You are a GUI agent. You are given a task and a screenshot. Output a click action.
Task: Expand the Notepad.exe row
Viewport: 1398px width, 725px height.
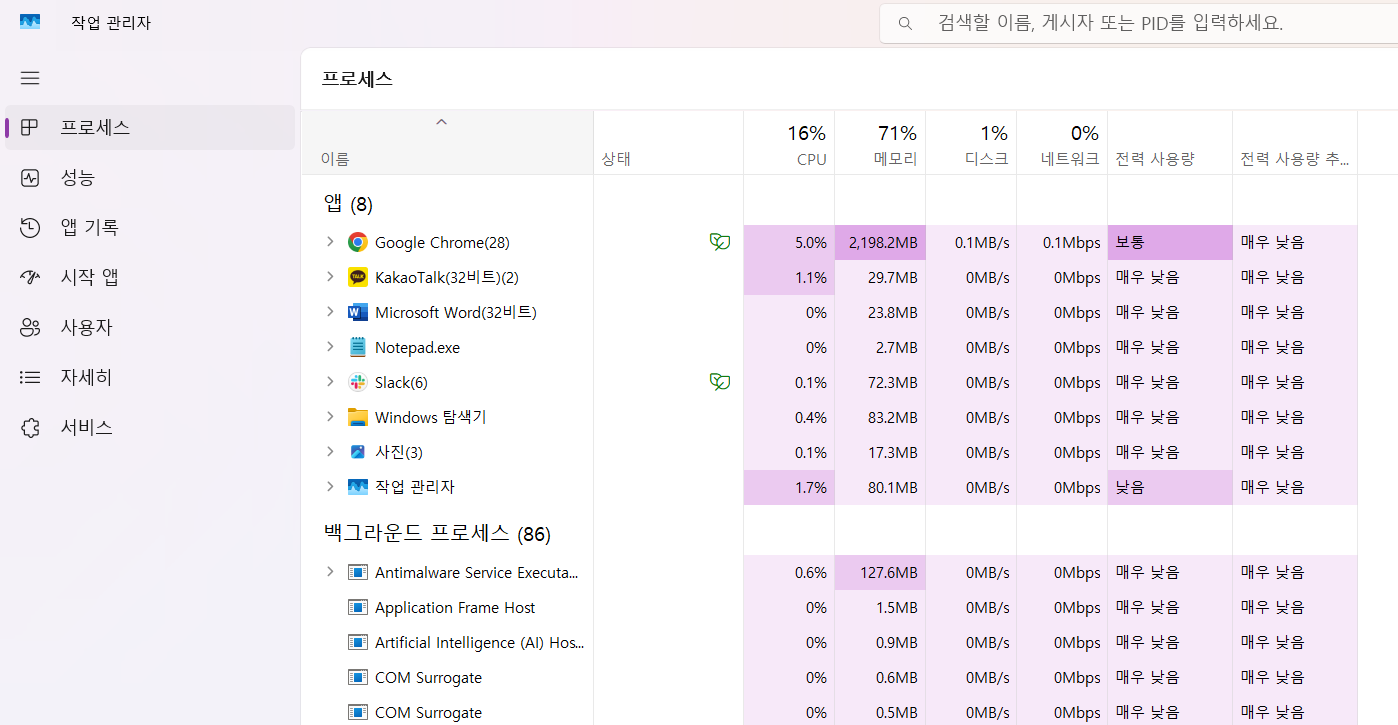pos(330,347)
